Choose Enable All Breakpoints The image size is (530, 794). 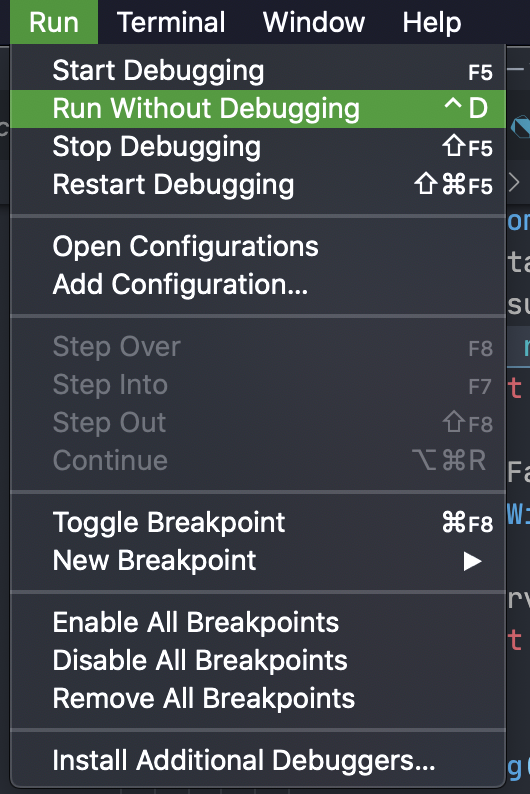(258, 622)
